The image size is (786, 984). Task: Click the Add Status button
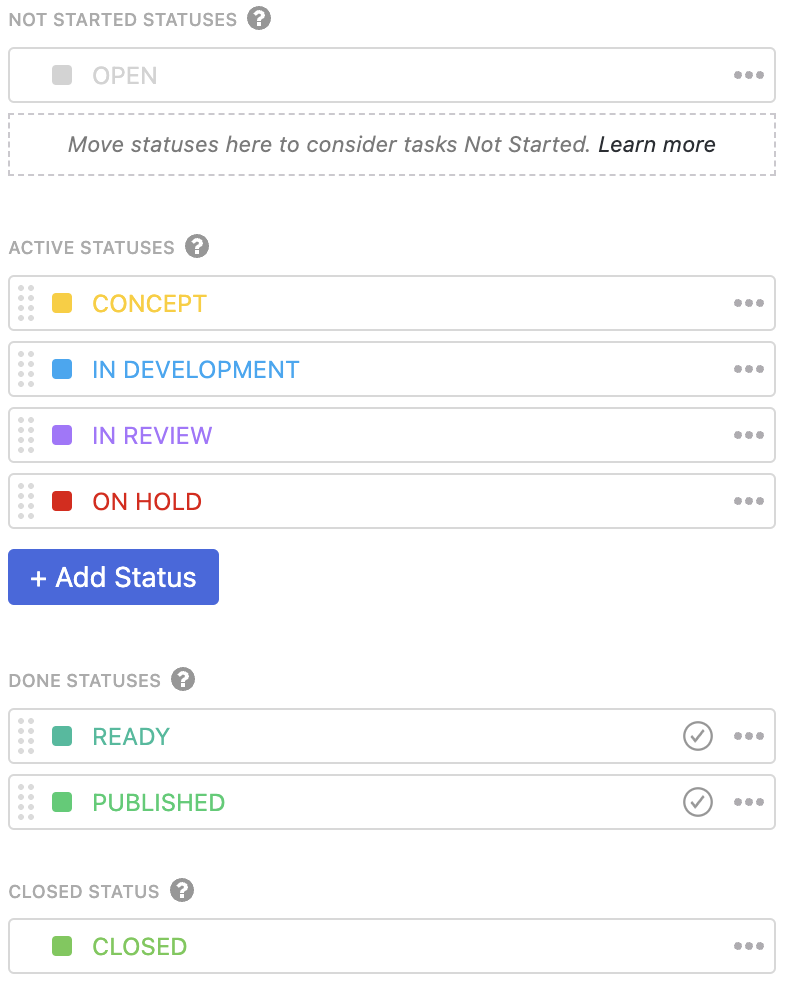coord(113,576)
